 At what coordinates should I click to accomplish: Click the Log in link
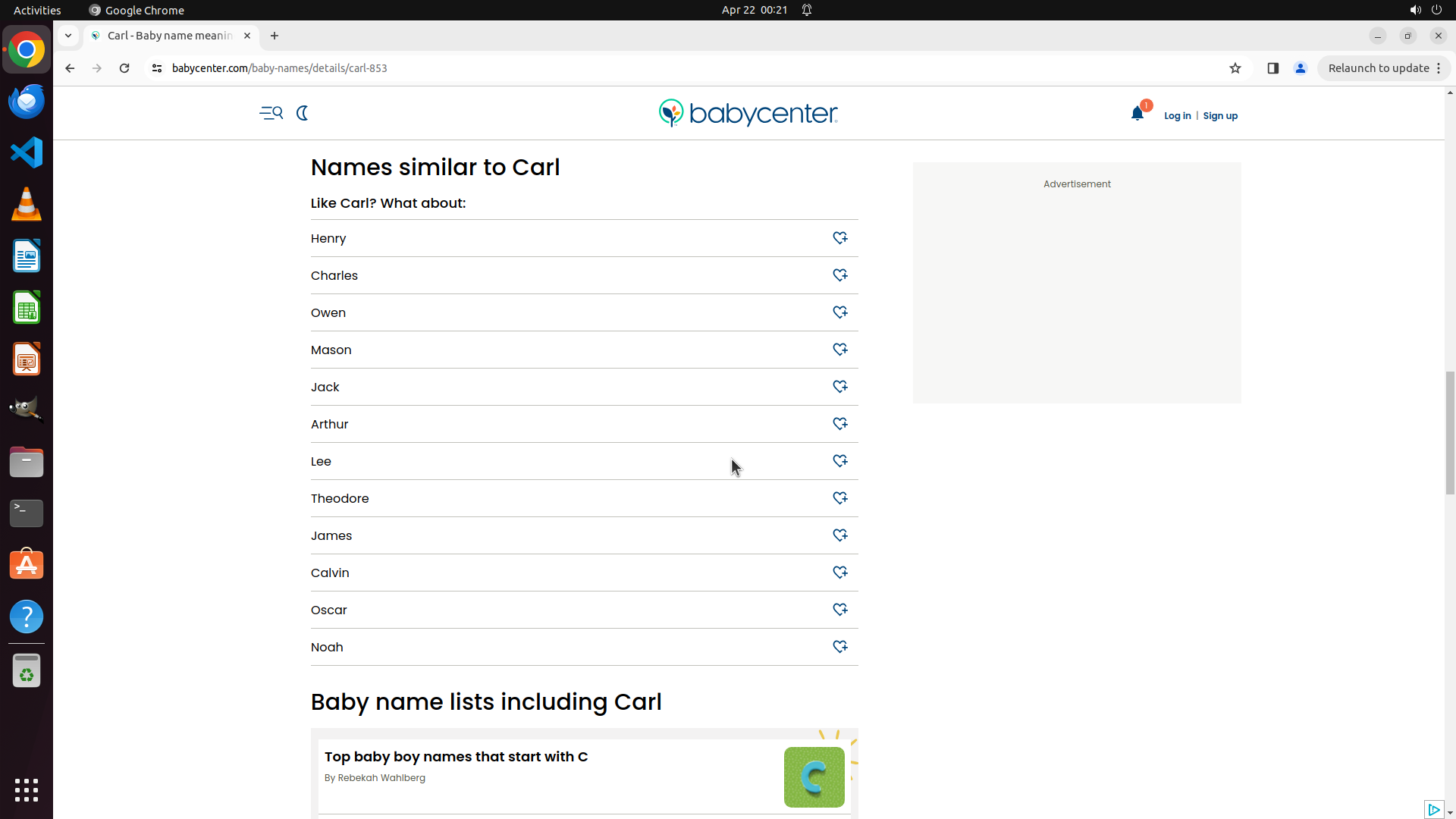[x=1177, y=116]
